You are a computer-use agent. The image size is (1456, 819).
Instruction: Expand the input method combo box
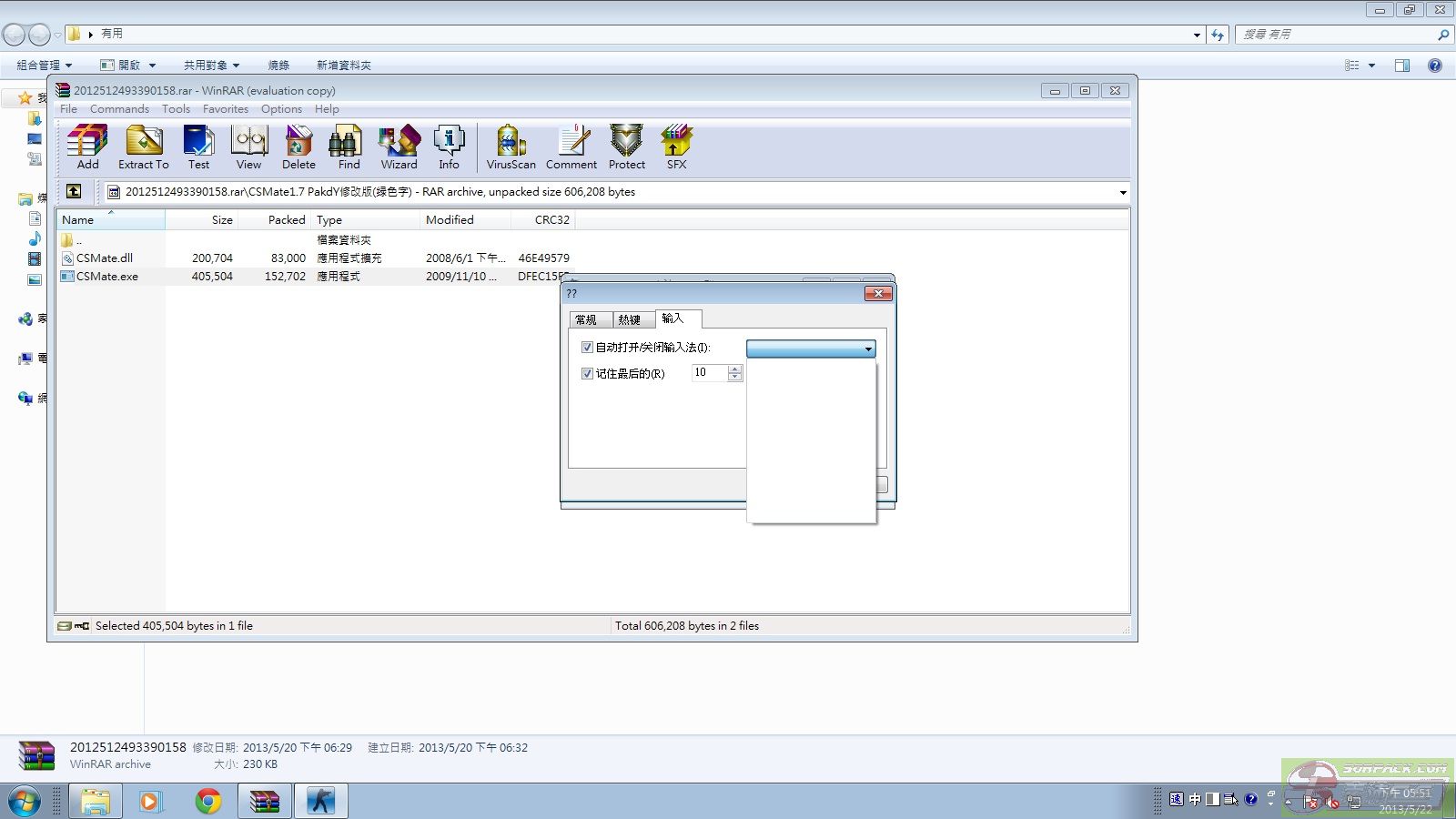coord(868,349)
